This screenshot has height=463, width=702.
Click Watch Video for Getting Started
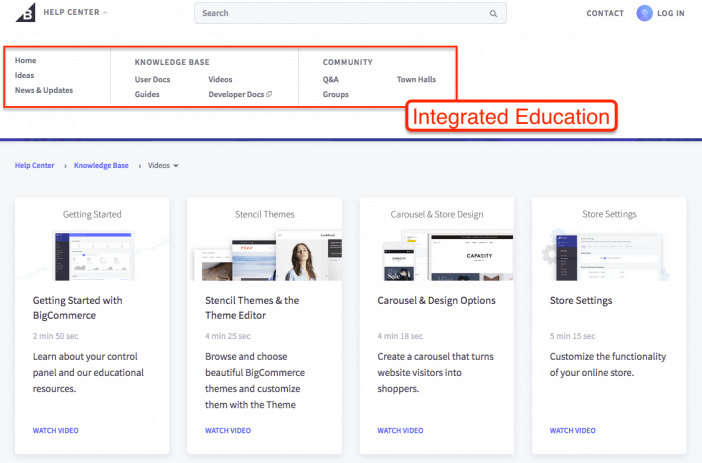tap(56, 430)
